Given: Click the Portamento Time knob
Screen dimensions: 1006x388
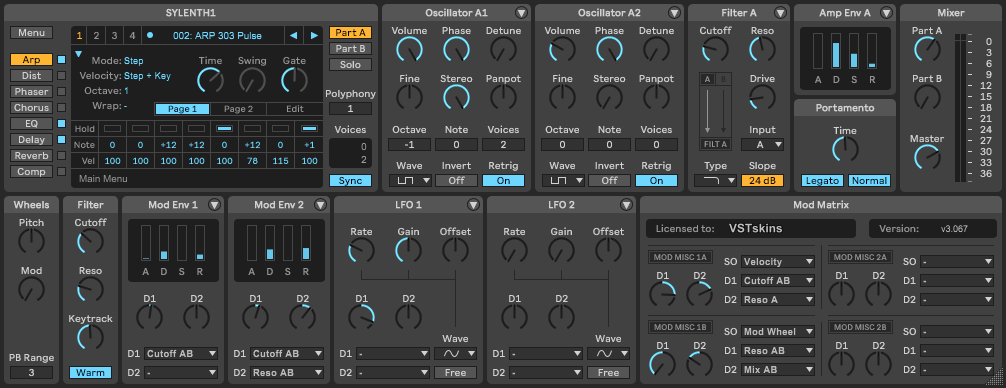Looking at the screenshot, I should tap(845, 149).
